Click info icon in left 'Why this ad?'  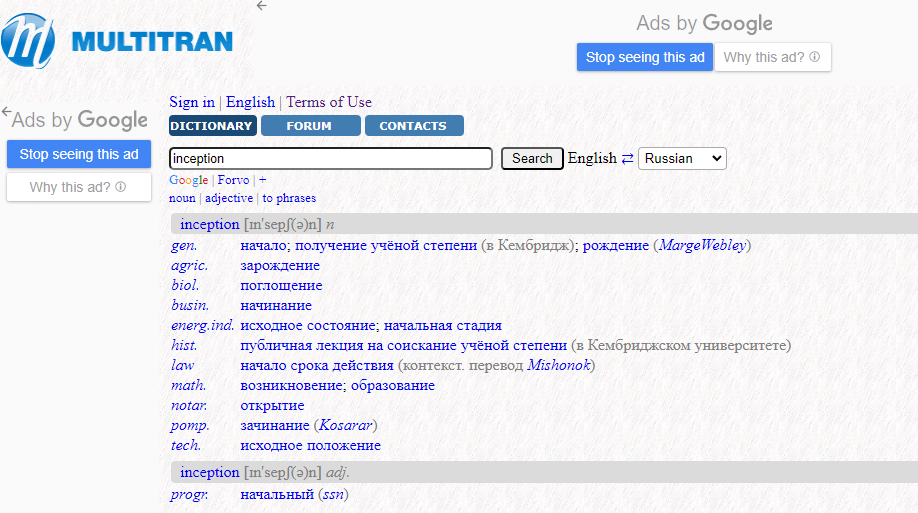point(121,187)
